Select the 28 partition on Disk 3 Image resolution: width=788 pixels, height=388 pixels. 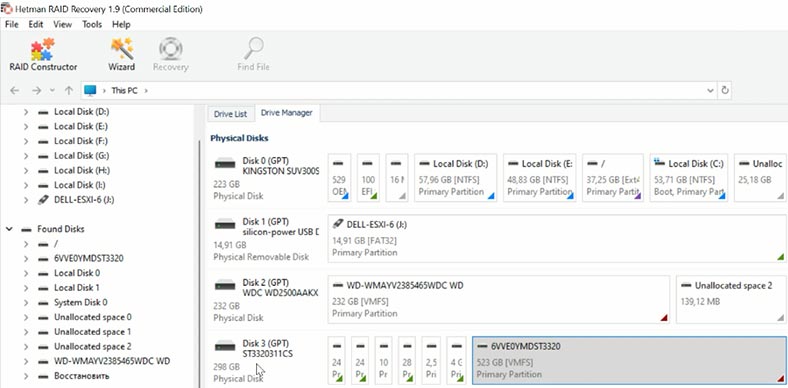pyautogui.click(x=408, y=360)
